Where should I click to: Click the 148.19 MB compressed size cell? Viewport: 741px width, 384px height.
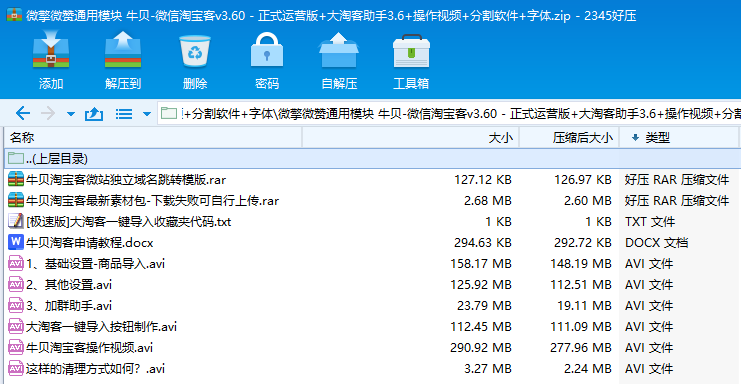[581, 264]
